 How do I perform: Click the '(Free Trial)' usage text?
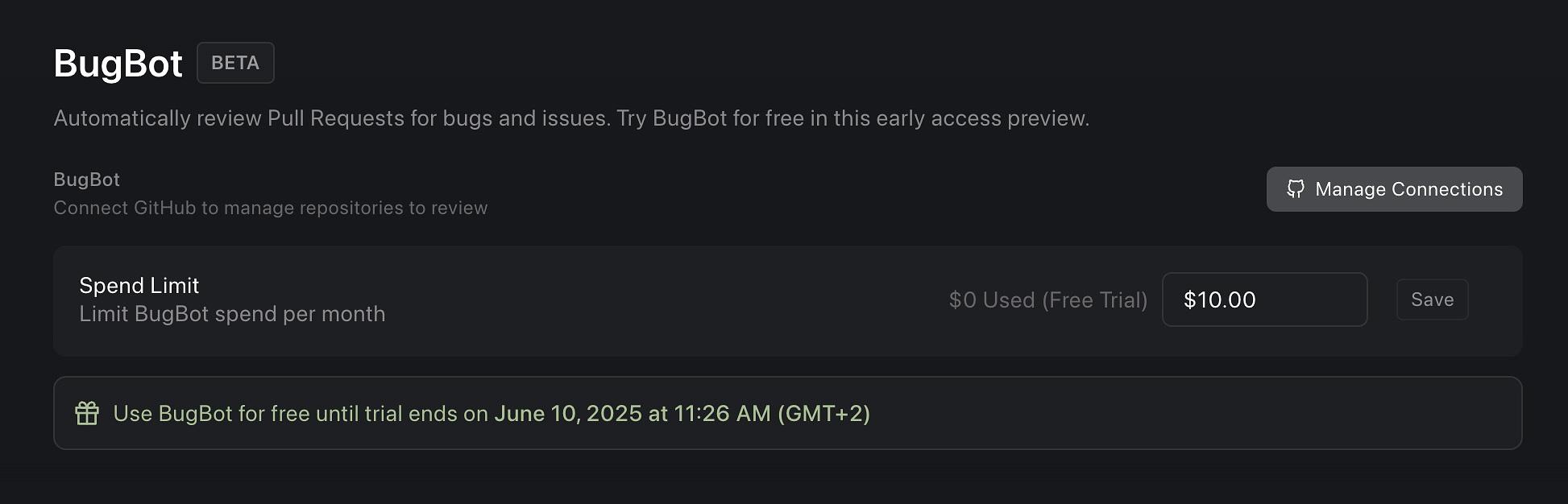[x=1094, y=300]
